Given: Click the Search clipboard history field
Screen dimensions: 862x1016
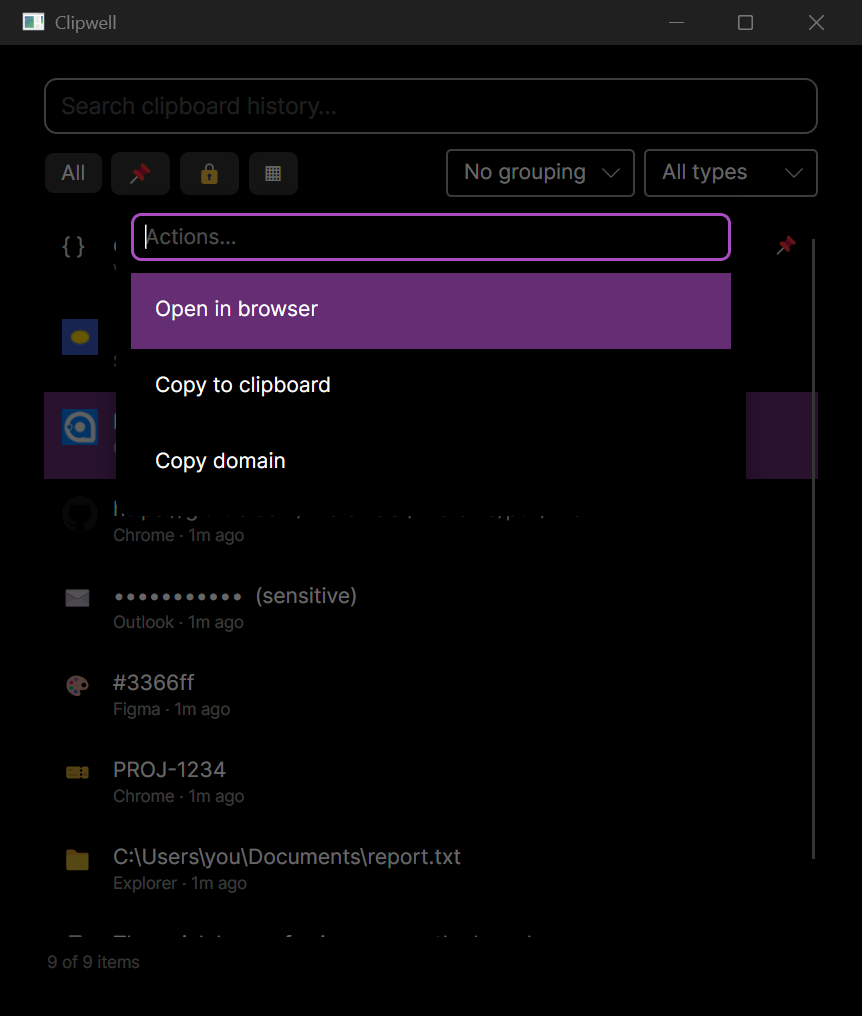Looking at the screenshot, I should click(x=430, y=106).
